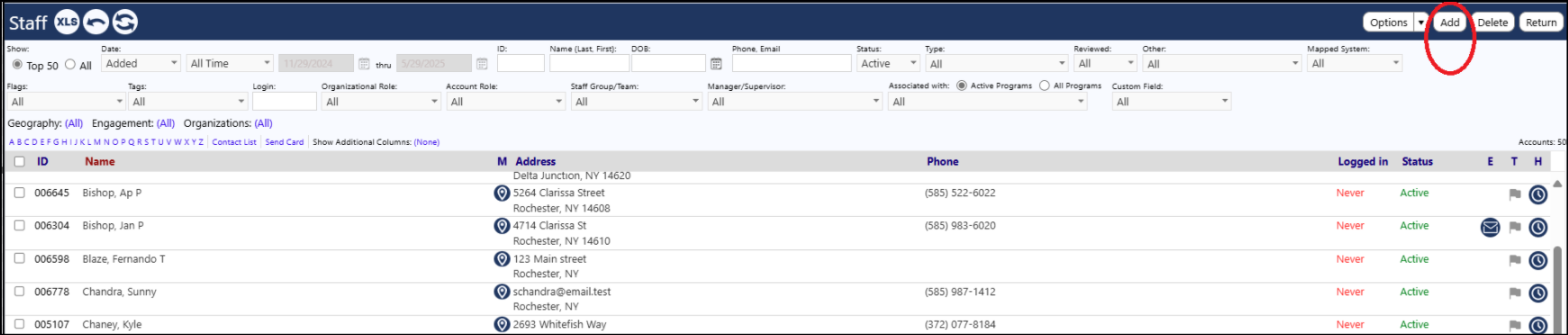Sort table by Phone column header

pyautogui.click(x=943, y=162)
